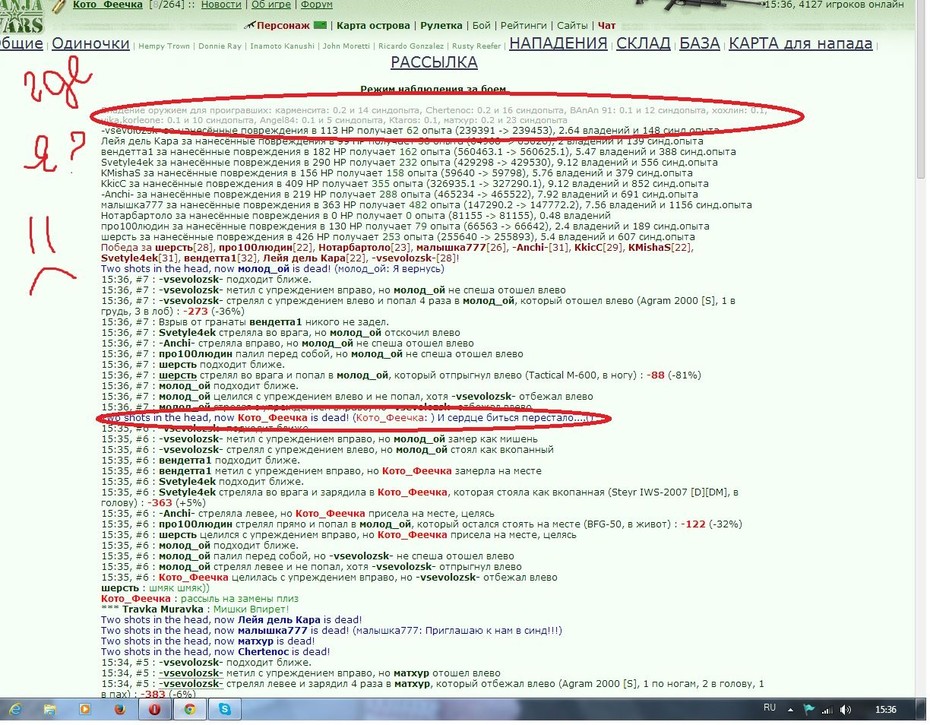The height and width of the screenshot is (725, 930).
Task: Click вендетта1[32] in the Победа line
Action: [x=219, y=258]
